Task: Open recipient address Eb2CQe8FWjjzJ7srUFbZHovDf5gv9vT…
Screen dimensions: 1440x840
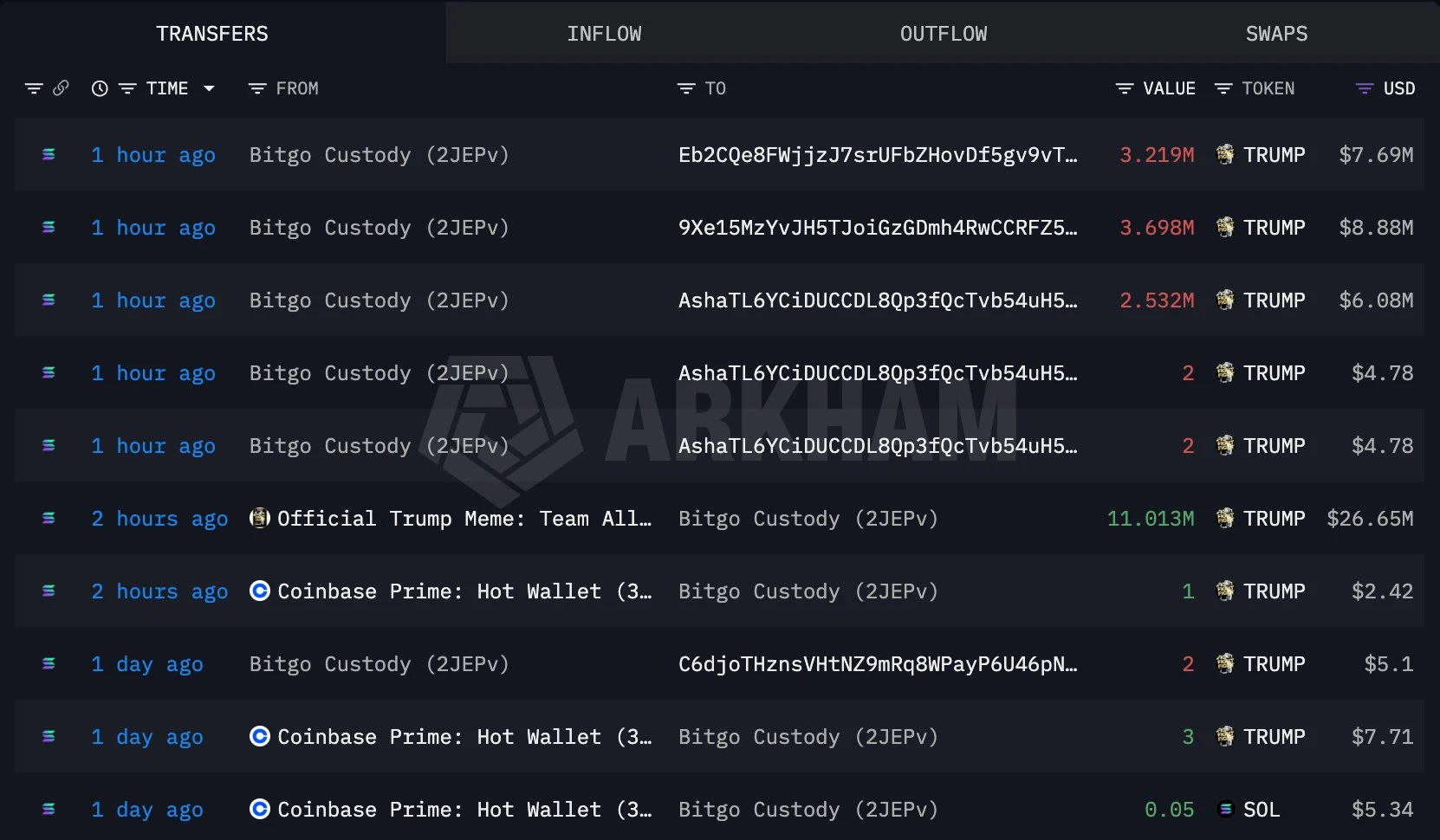Action: 878,155
